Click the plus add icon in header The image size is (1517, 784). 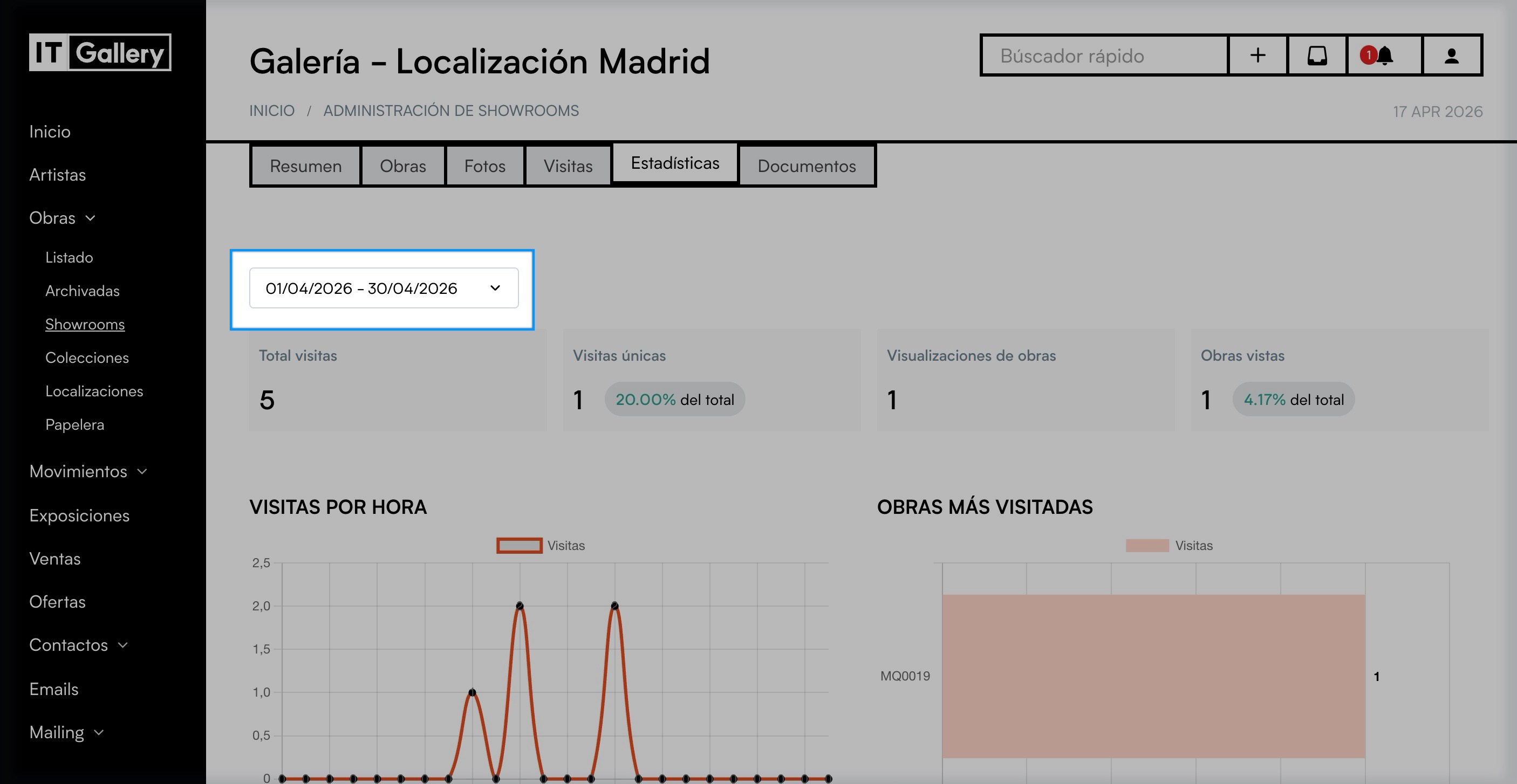pos(1258,56)
